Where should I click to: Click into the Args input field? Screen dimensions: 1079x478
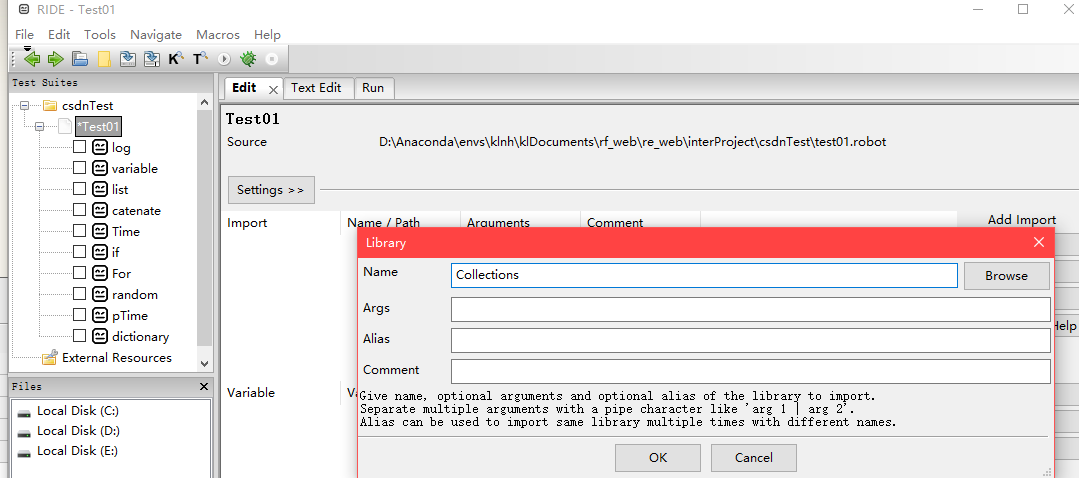coord(751,309)
